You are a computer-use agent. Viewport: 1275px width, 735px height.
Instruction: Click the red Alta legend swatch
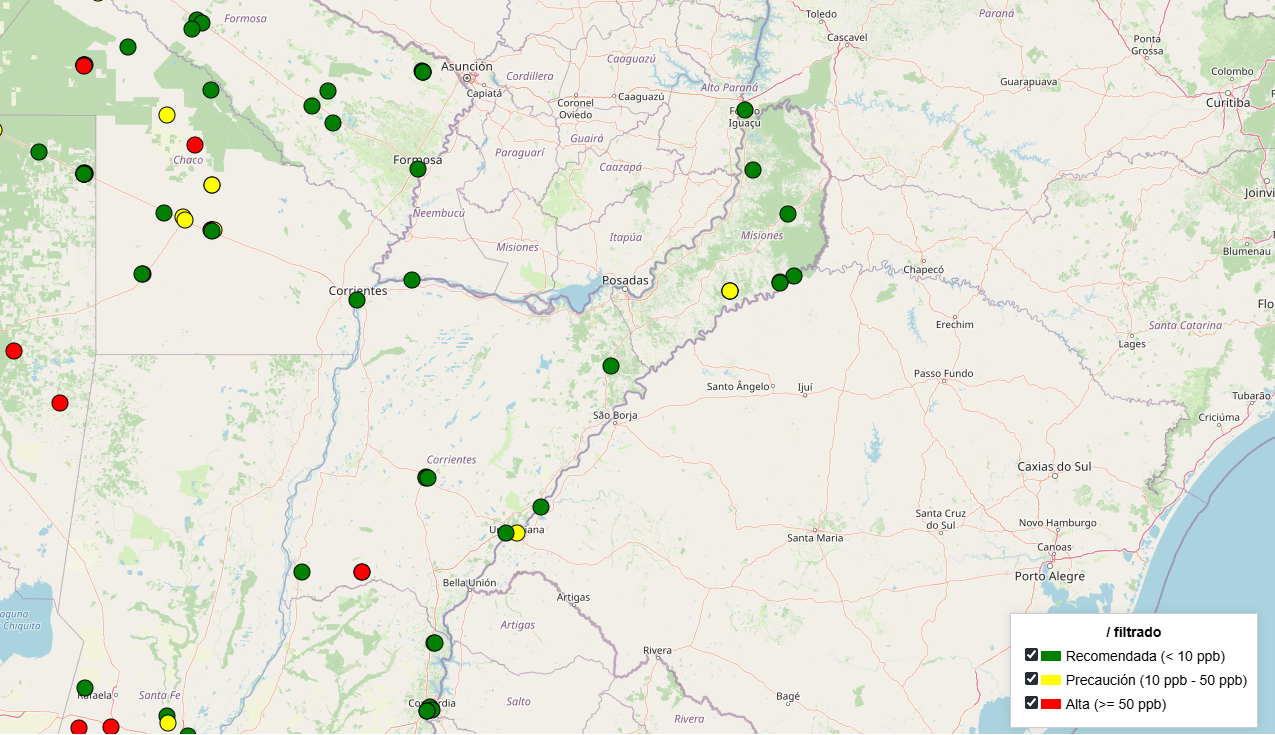click(1051, 705)
